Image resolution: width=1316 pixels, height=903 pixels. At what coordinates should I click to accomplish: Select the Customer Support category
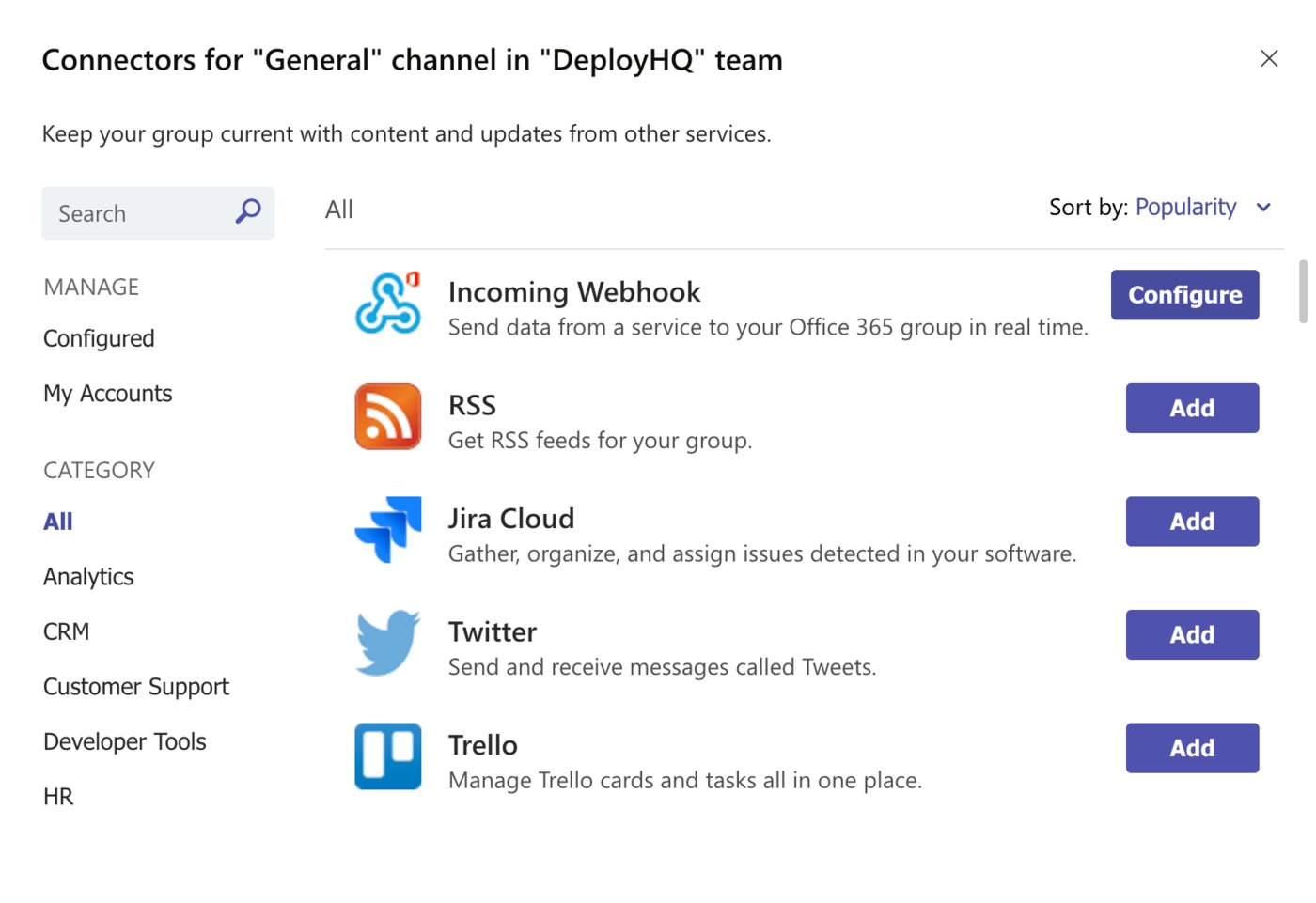[136, 687]
